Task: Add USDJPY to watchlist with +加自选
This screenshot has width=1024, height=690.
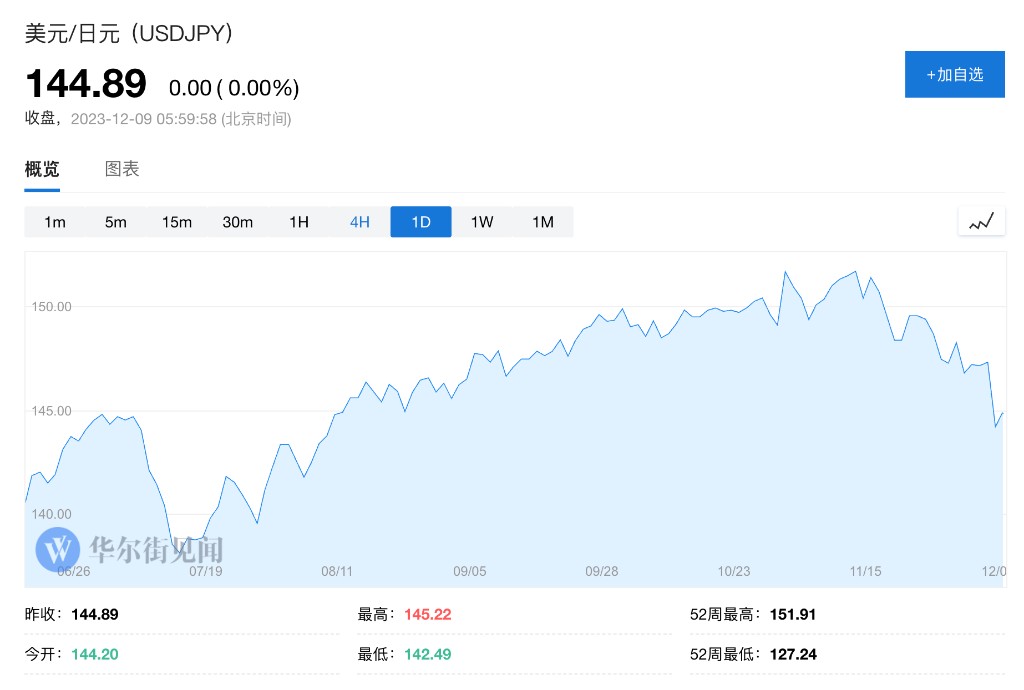Action: (x=954, y=75)
